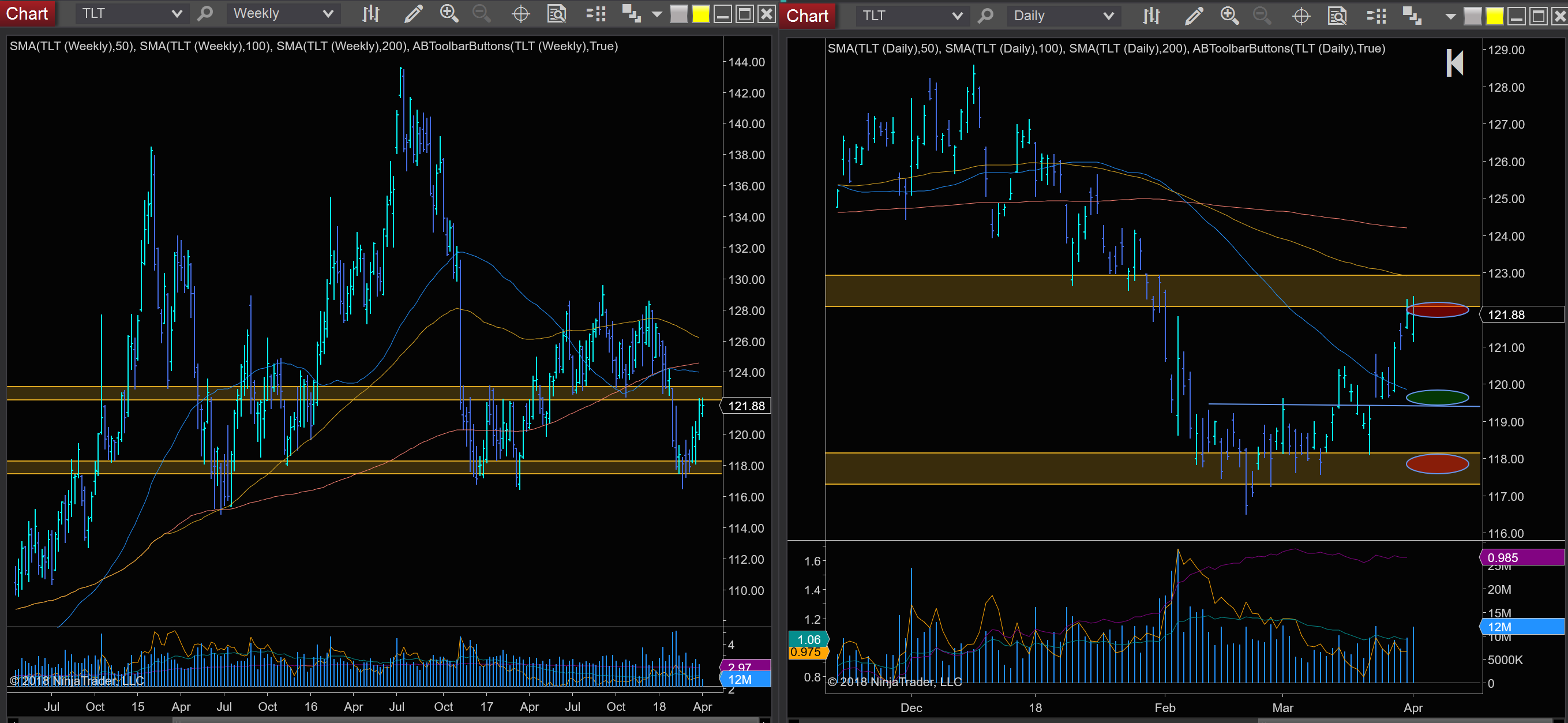1568x723 pixels.
Task: Zoom in on the Daily chart
Action: [1229, 16]
